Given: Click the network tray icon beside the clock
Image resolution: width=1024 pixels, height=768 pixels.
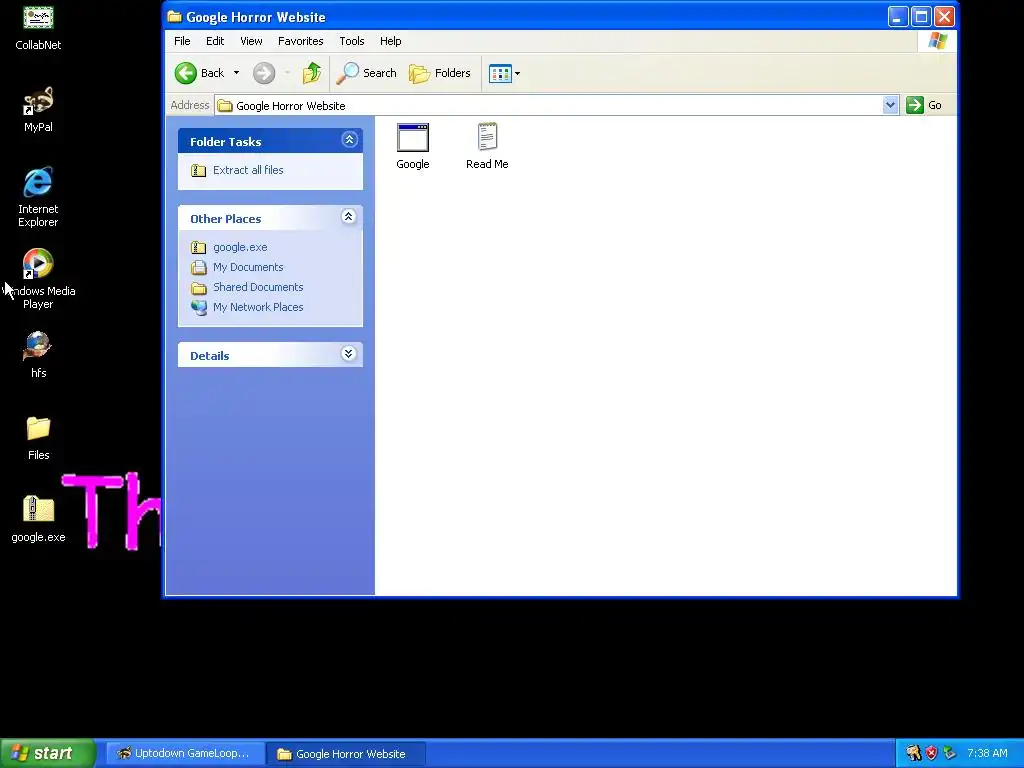Looking at the screenshot, I should point(950,753).
